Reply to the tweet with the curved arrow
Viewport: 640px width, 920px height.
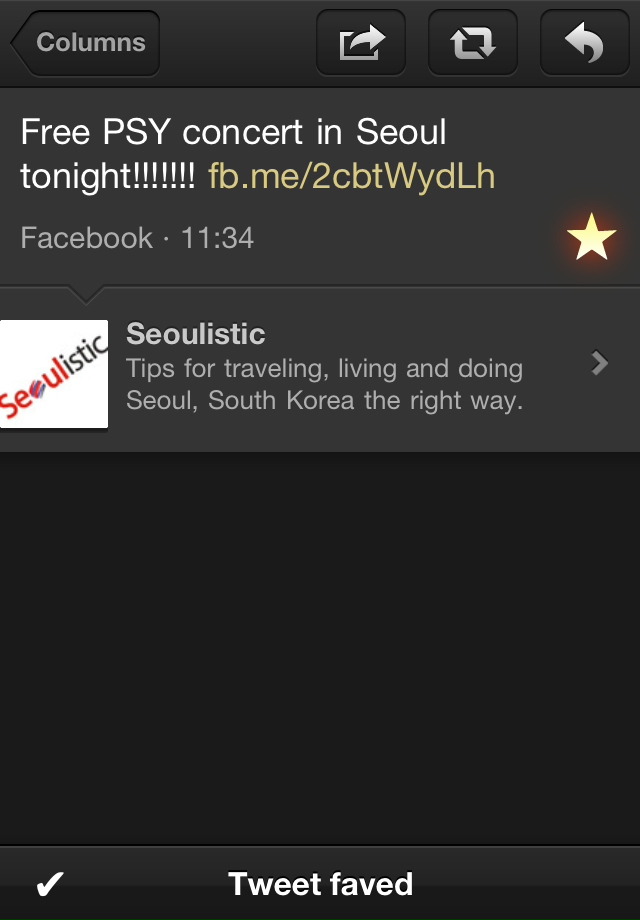pyautogui.click(x=584, y=43)
